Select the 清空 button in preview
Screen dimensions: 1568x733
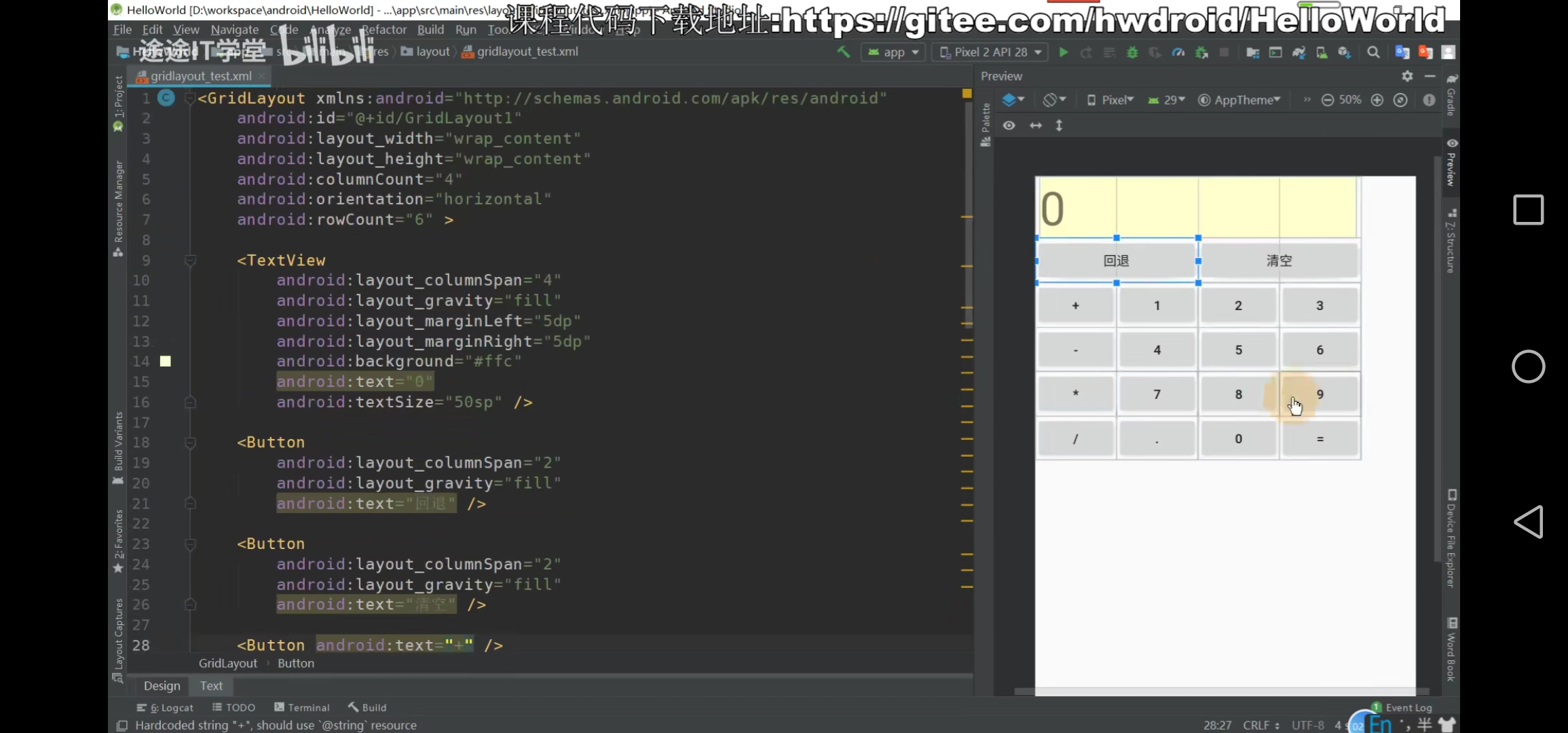(1279, 261)
